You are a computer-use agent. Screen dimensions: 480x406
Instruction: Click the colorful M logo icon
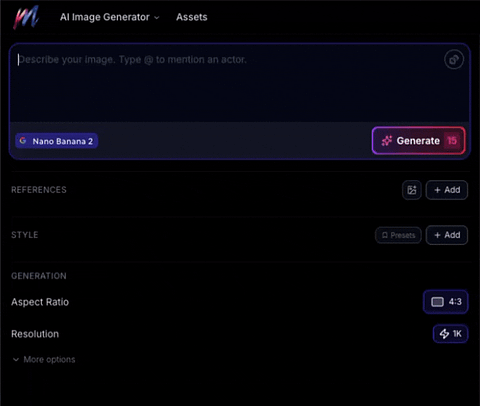point(26,17)
